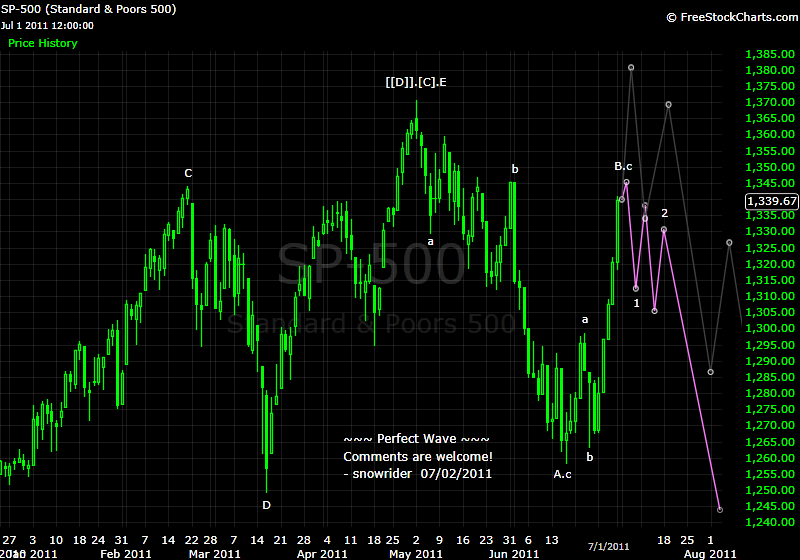Click the 1,300.00 price axis label
This screenshot has height=560, width=800.
pyautogui.click(x=770, y=328)
